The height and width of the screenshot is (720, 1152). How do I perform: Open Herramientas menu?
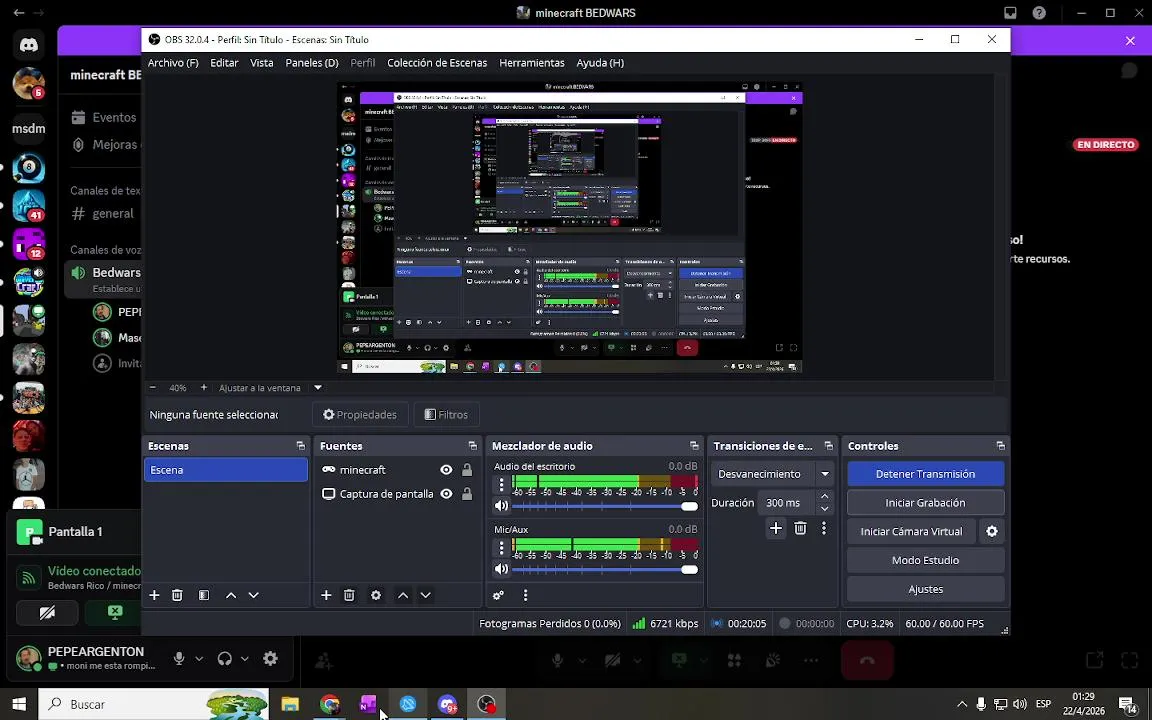coord(532,63)
